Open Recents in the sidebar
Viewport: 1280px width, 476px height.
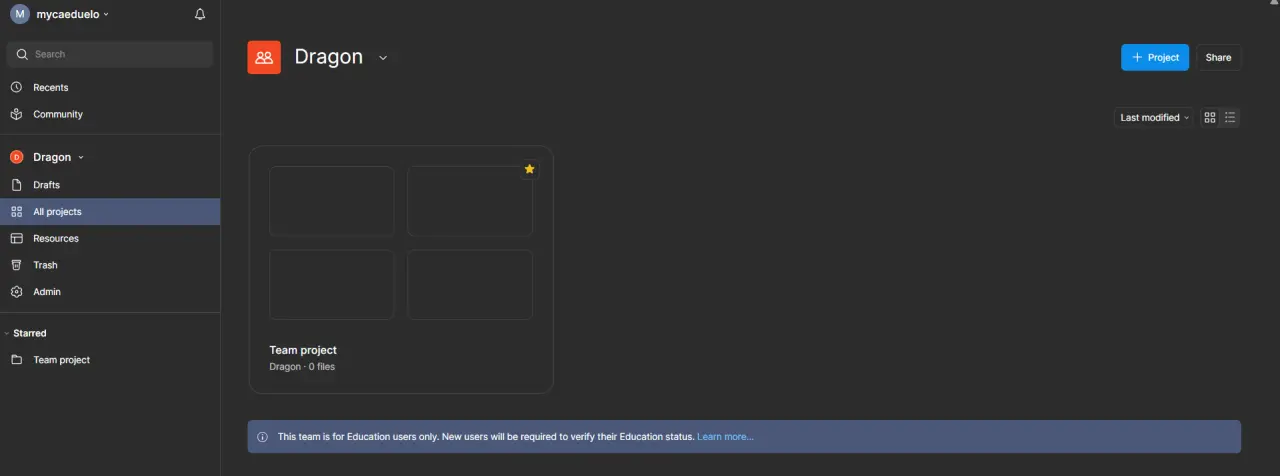click(110, 87)
